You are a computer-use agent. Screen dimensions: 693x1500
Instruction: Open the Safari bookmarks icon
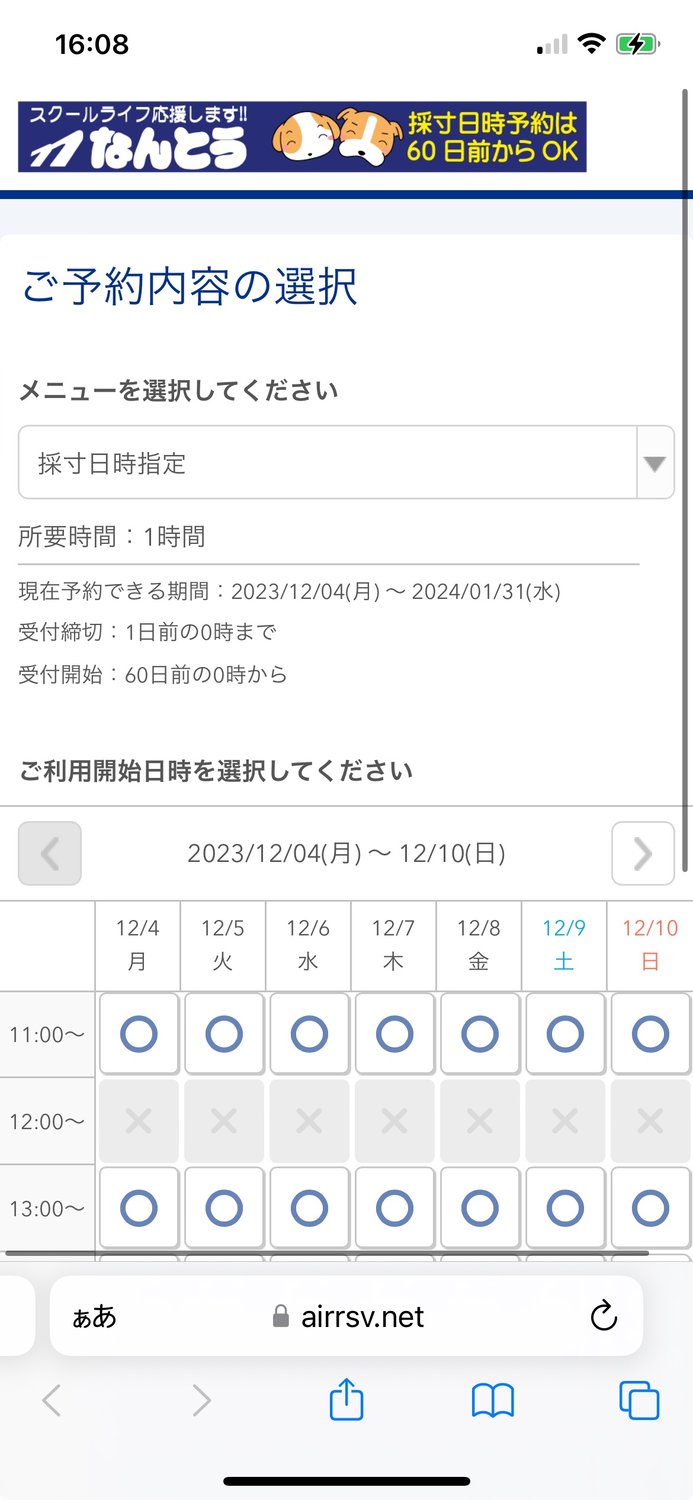pyautogui.click(x=491, y=1401)
